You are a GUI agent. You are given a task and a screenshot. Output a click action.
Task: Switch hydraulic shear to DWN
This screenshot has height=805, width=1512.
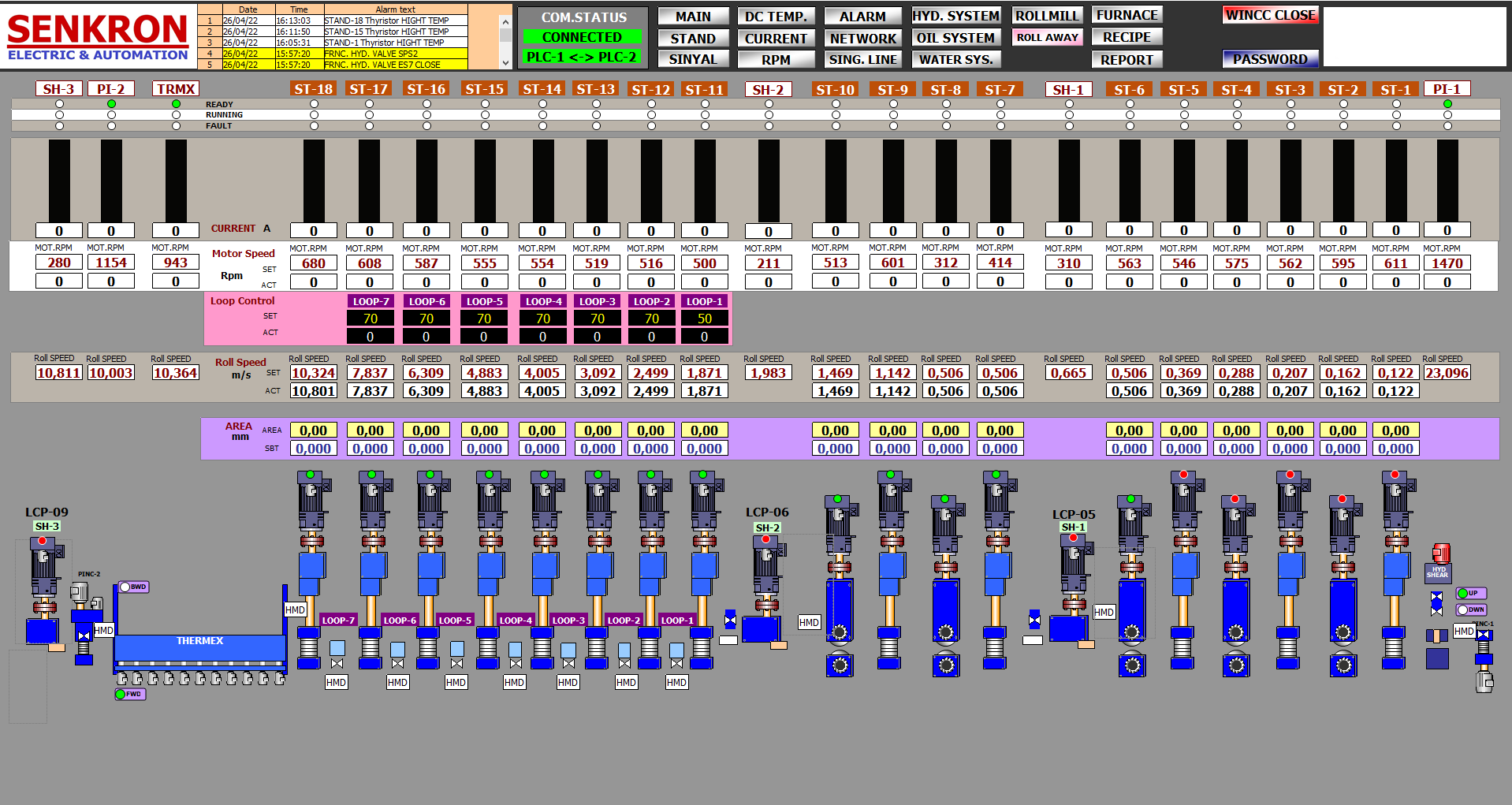tap(1470, 609)
